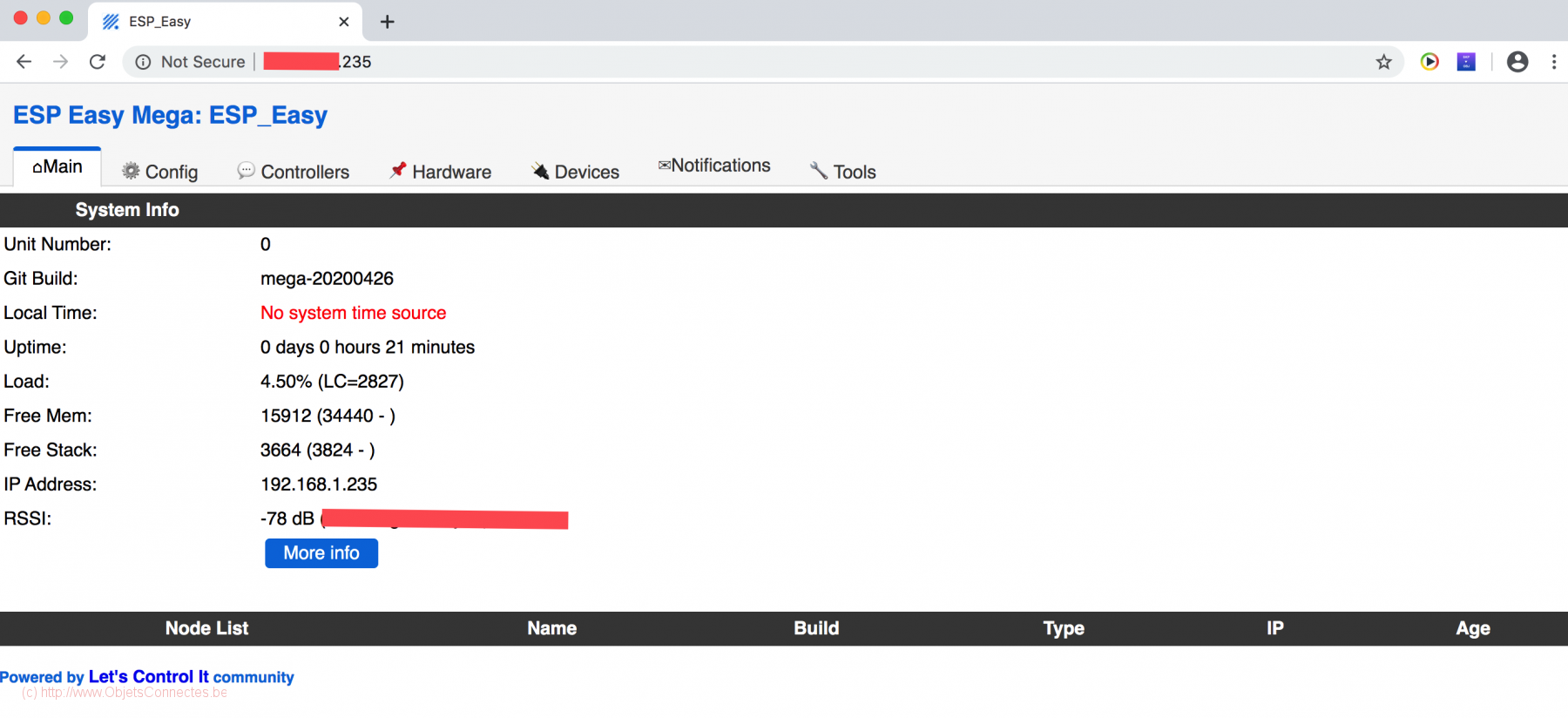This screenshot has height=718, width=1568.
Task: Click the Node List column header
Action: coord(206,628)
